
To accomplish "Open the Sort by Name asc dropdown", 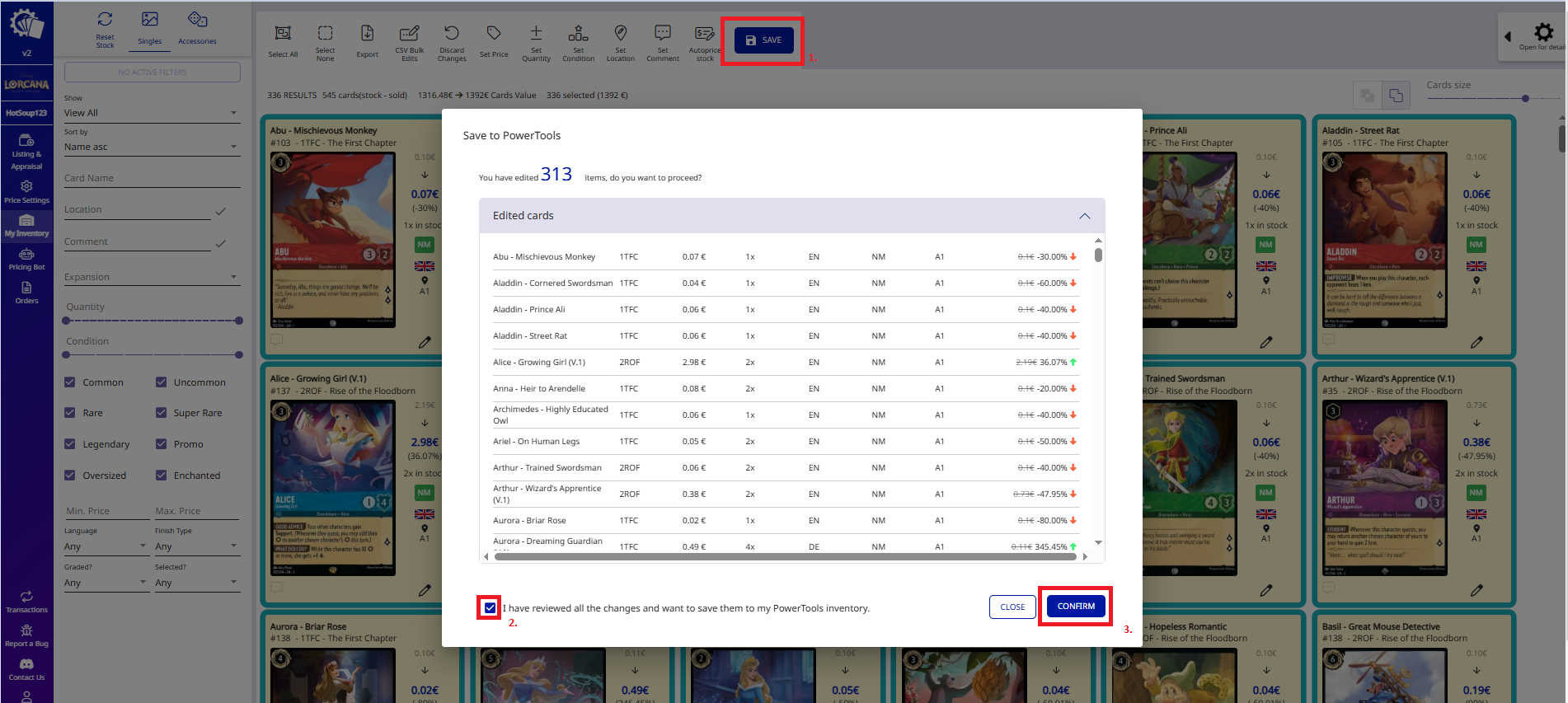I will 152,147.
